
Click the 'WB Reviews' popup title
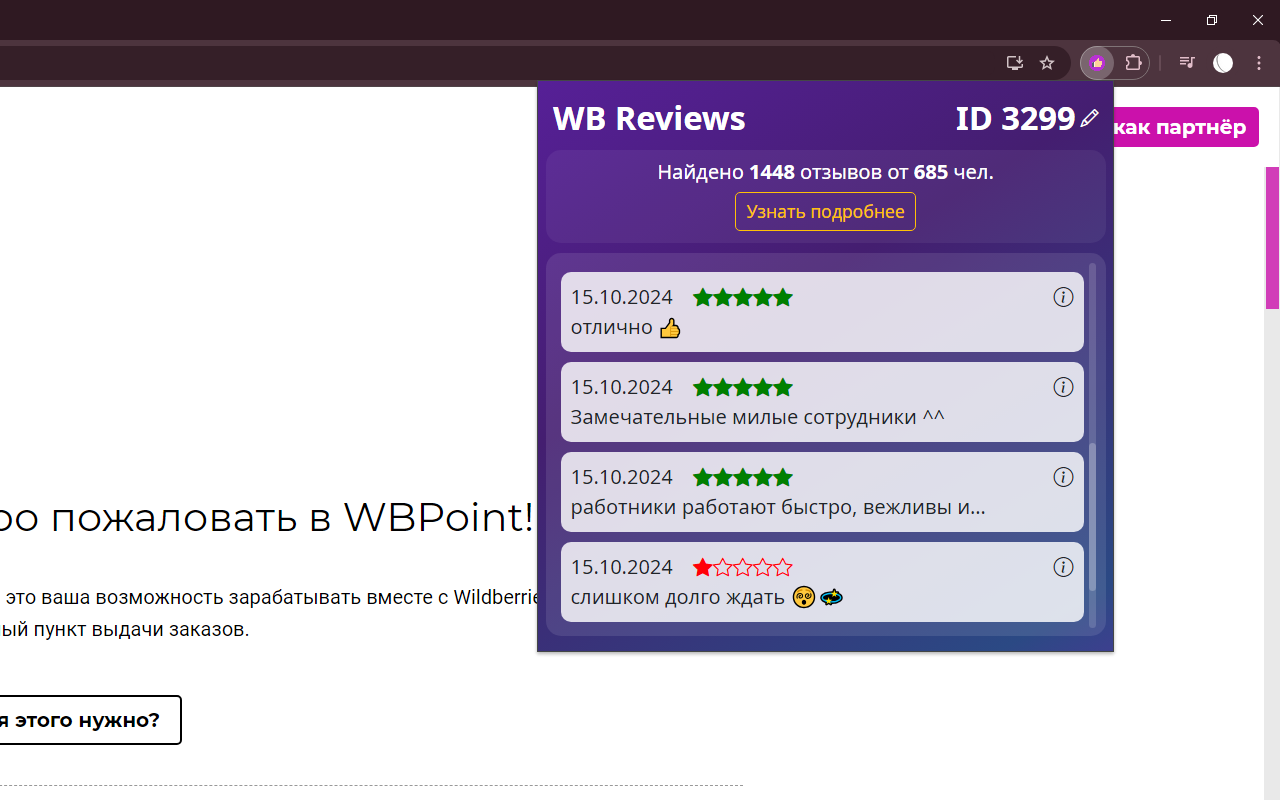click(x=649, y=118)
